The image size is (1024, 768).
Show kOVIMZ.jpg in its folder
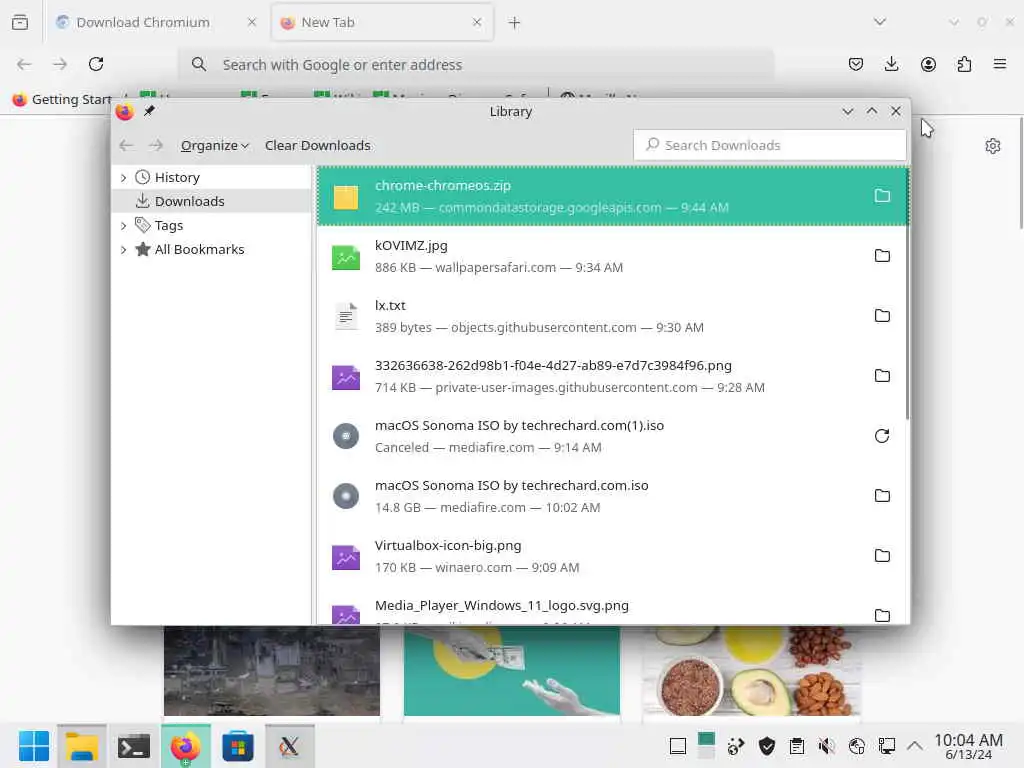pos(882,255)
